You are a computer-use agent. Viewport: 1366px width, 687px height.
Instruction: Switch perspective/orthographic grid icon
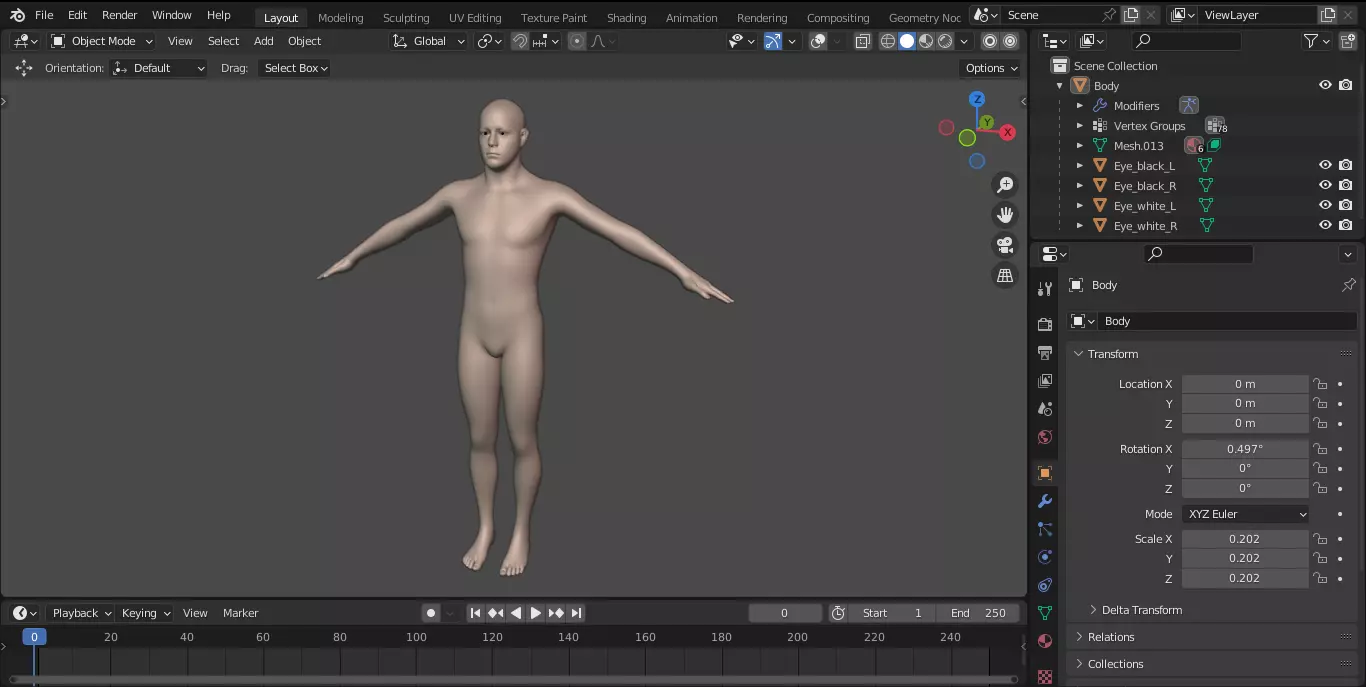click(1005, 275)
